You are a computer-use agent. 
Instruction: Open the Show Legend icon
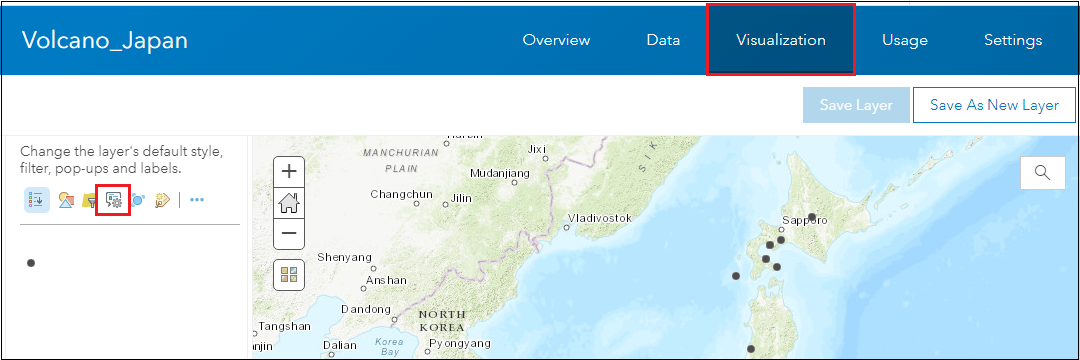[x=37, y=200]
